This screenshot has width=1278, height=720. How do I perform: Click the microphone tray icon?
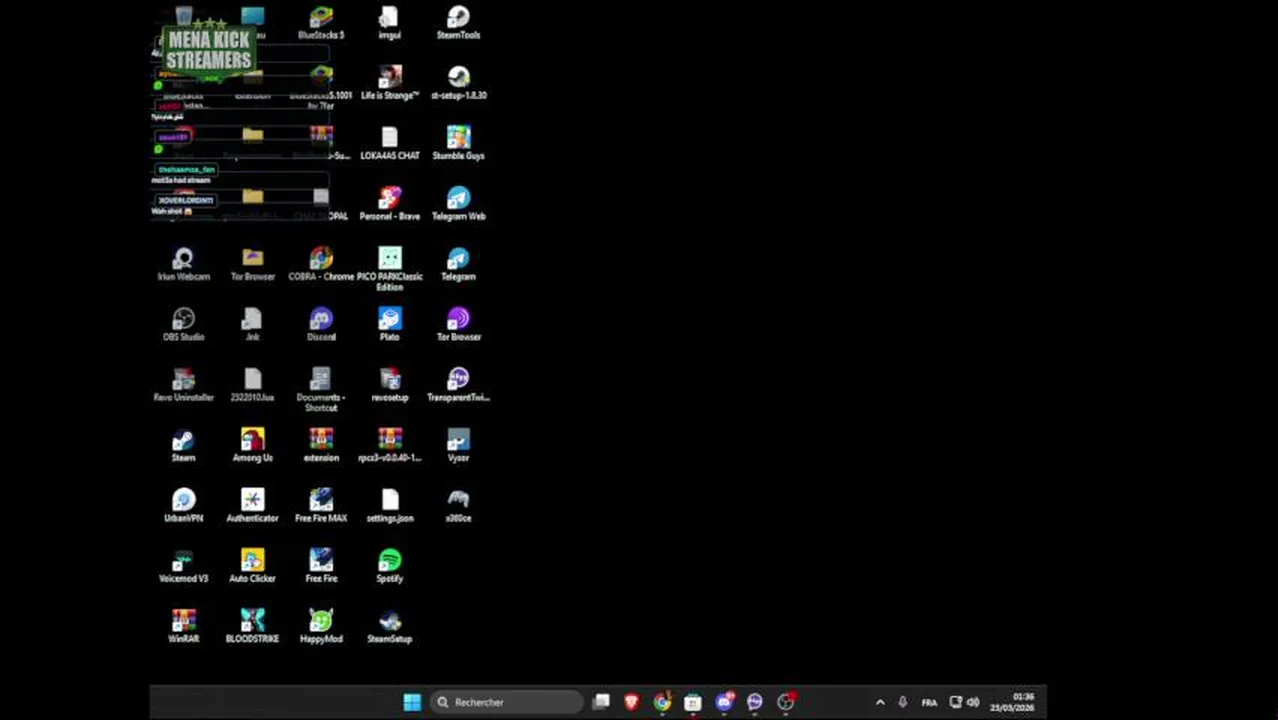coord(902,702)
